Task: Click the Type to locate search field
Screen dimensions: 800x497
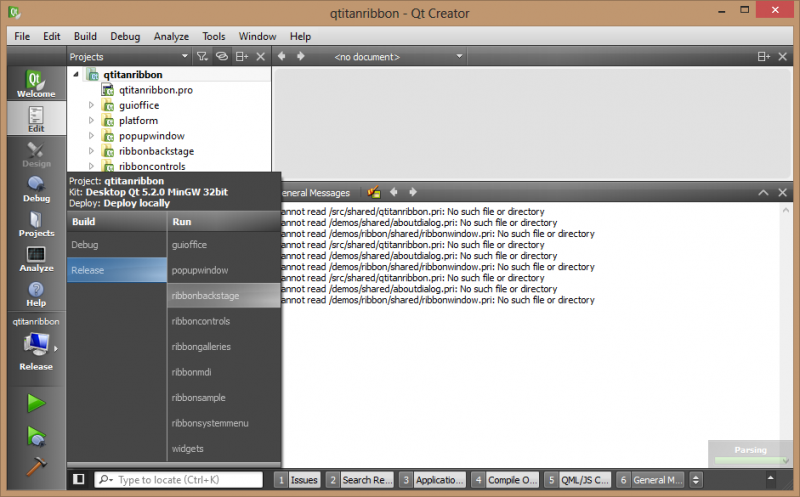Action: pos(184,480)
